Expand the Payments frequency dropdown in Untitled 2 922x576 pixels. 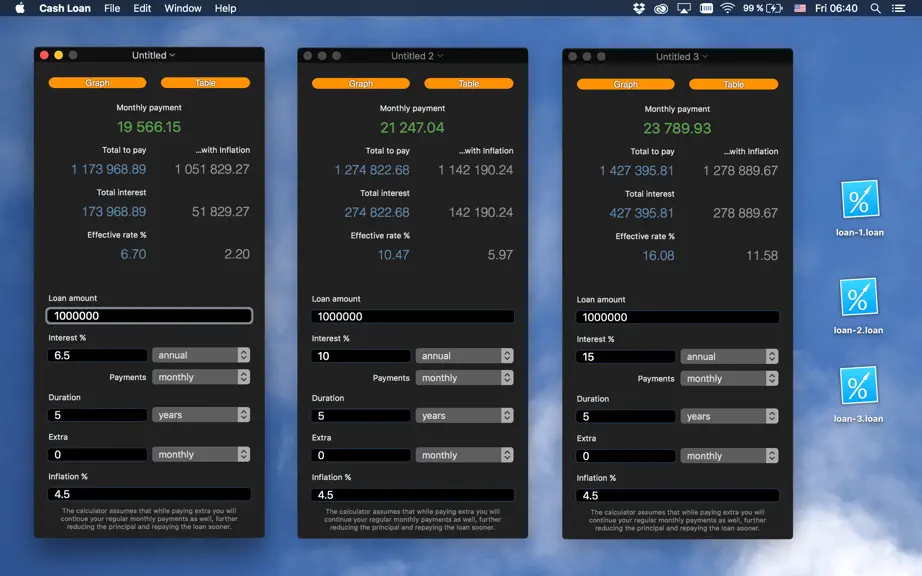(x=465, y=378)
